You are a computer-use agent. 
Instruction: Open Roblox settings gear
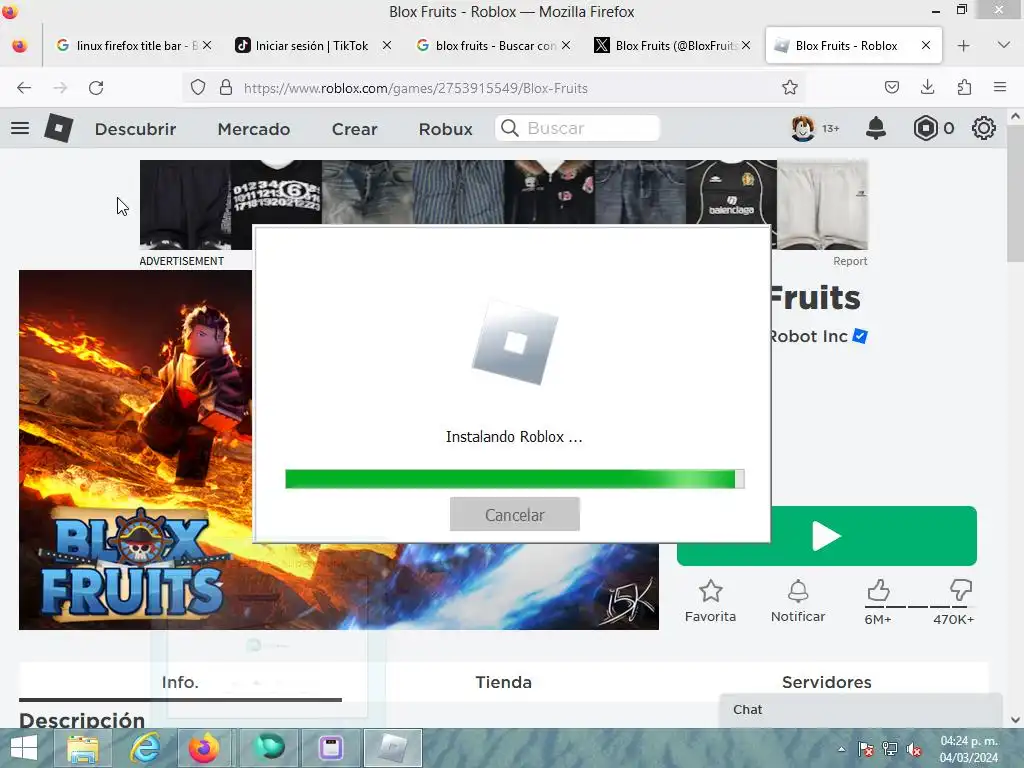(984, 128)
